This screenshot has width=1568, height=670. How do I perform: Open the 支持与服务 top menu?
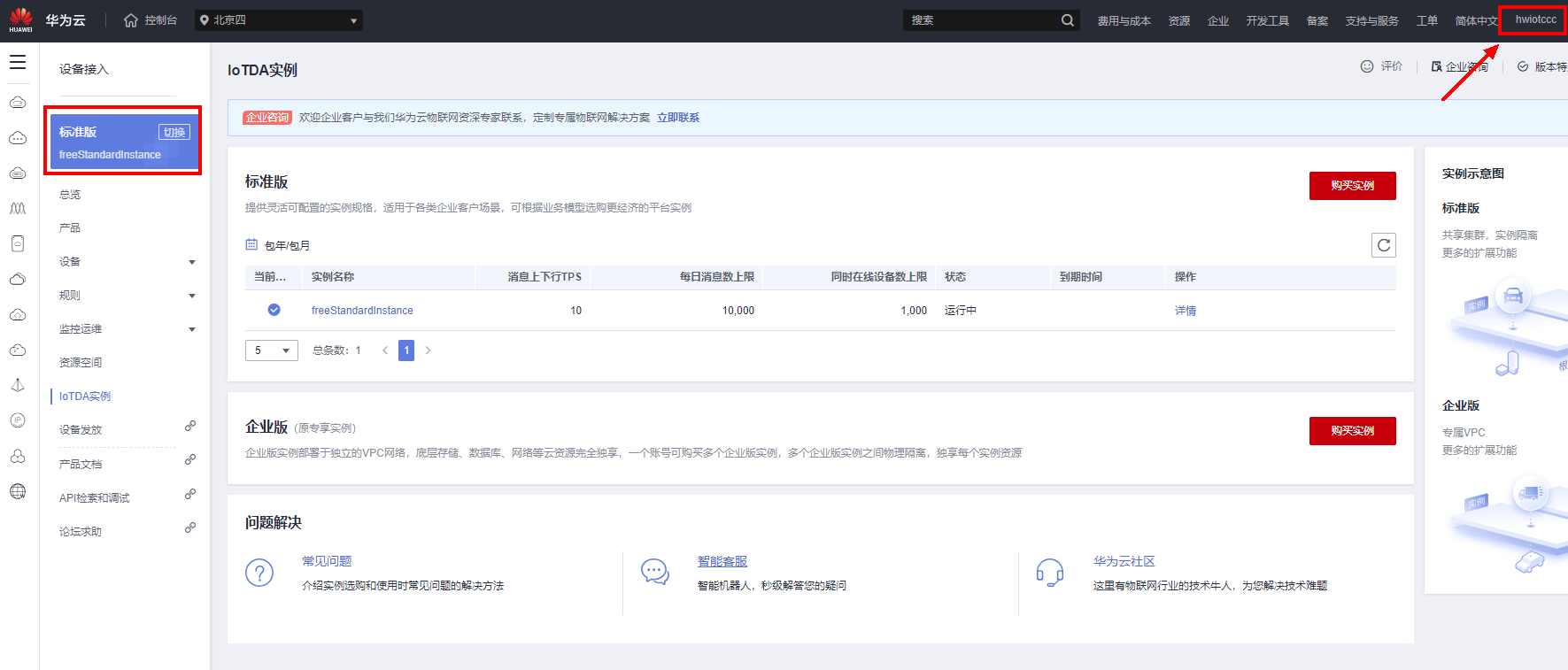(x=1372, y=20)
